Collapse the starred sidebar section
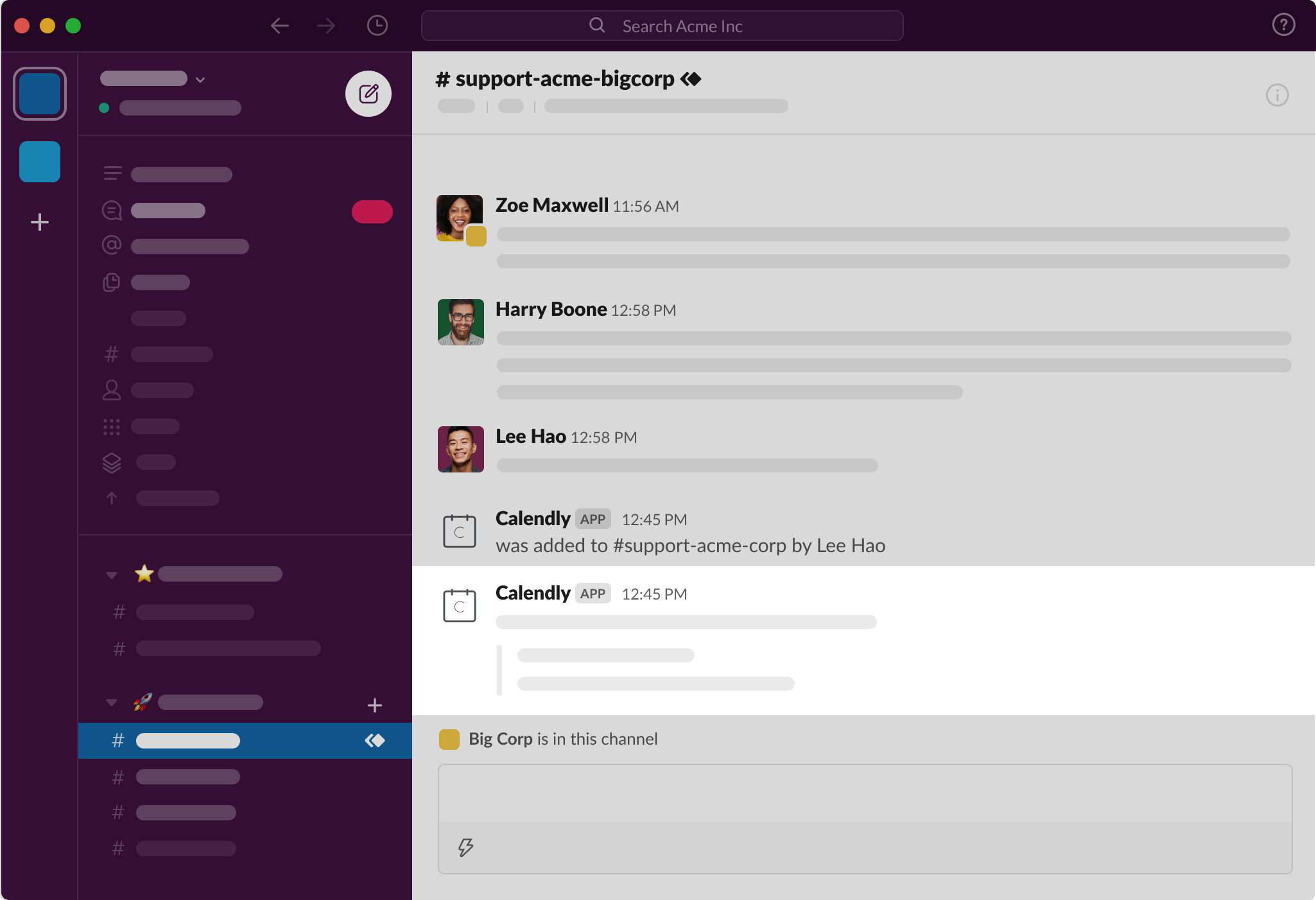This screenshot has height=900, width=1316. coord(112,575)
